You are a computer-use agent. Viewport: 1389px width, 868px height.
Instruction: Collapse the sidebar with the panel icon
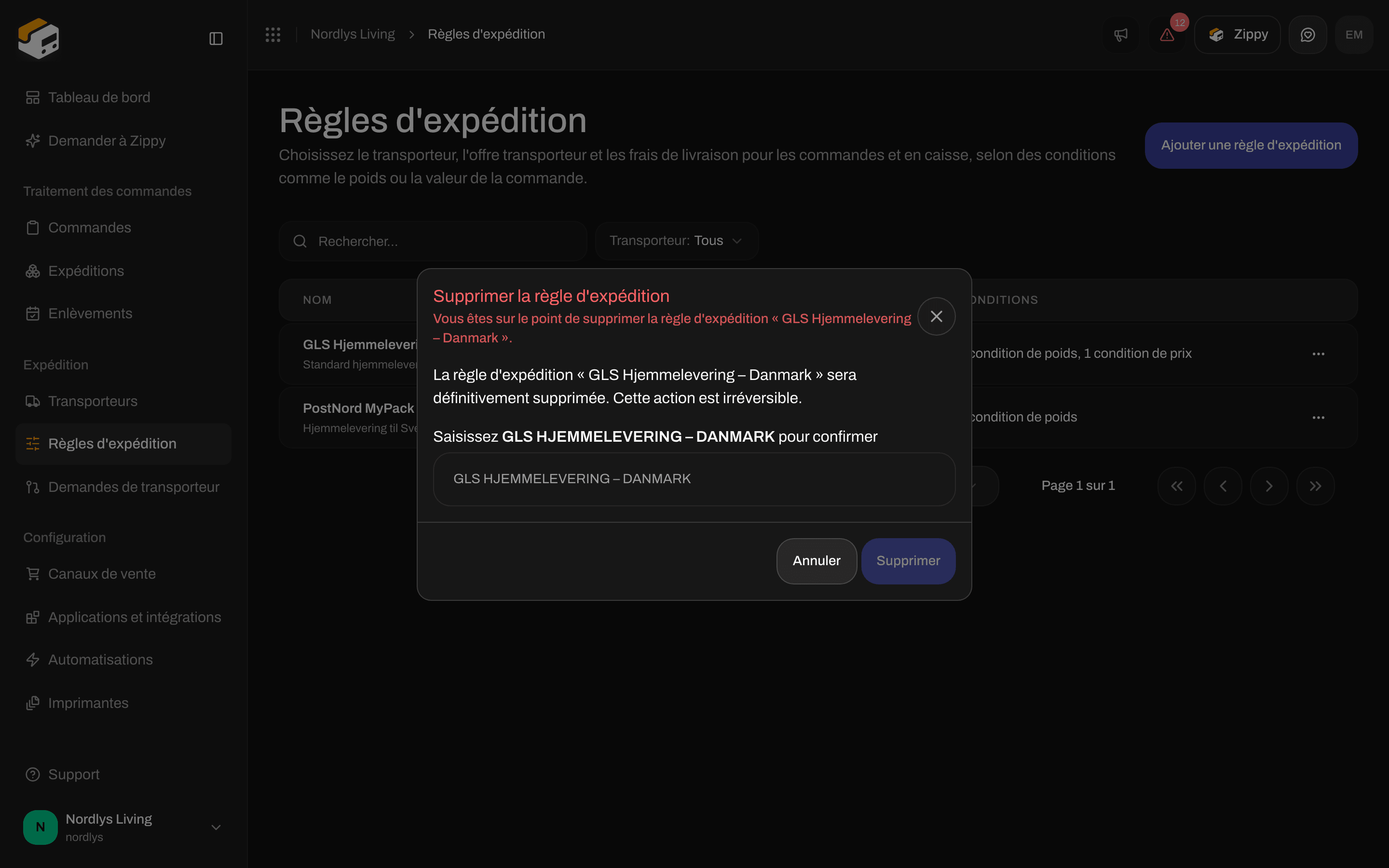[216, 39]
